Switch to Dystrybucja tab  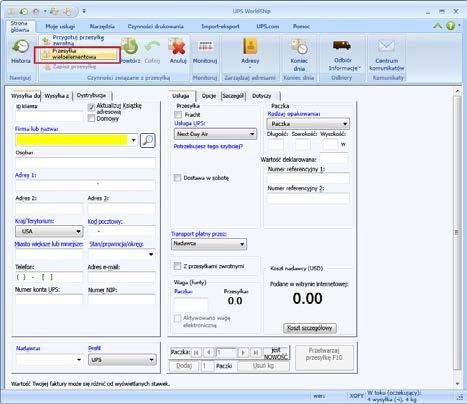pos(91,96)
